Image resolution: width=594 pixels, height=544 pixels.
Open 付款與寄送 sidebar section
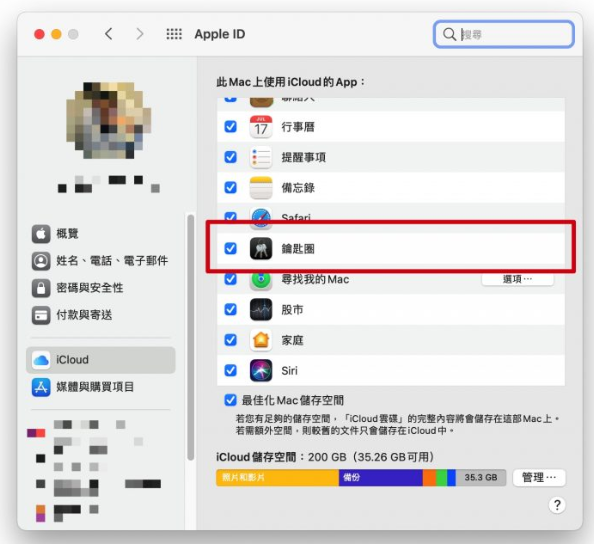coord(100,315)
